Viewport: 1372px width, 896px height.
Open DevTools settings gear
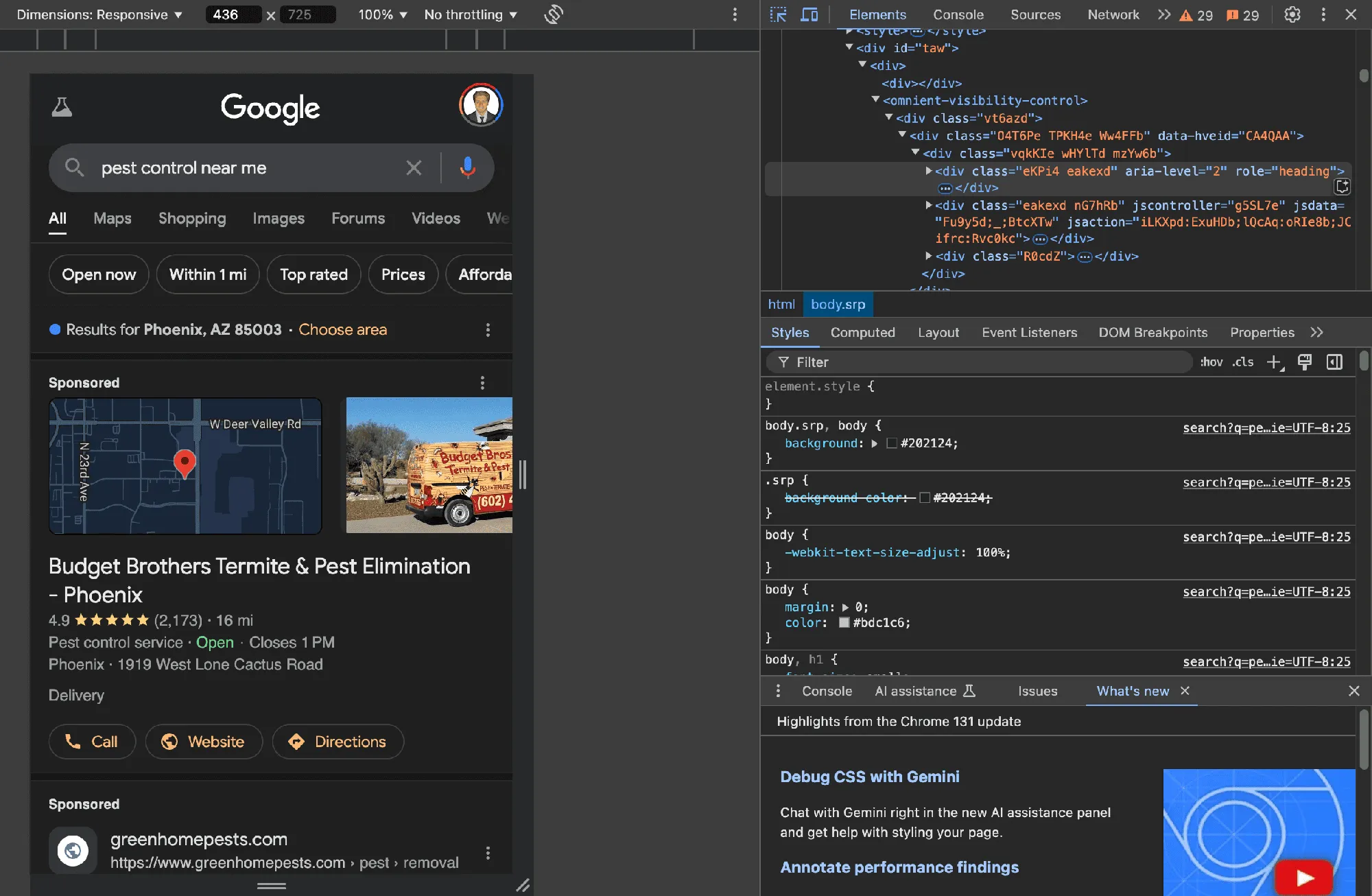pyautogui.click(x=1292, y=14)
